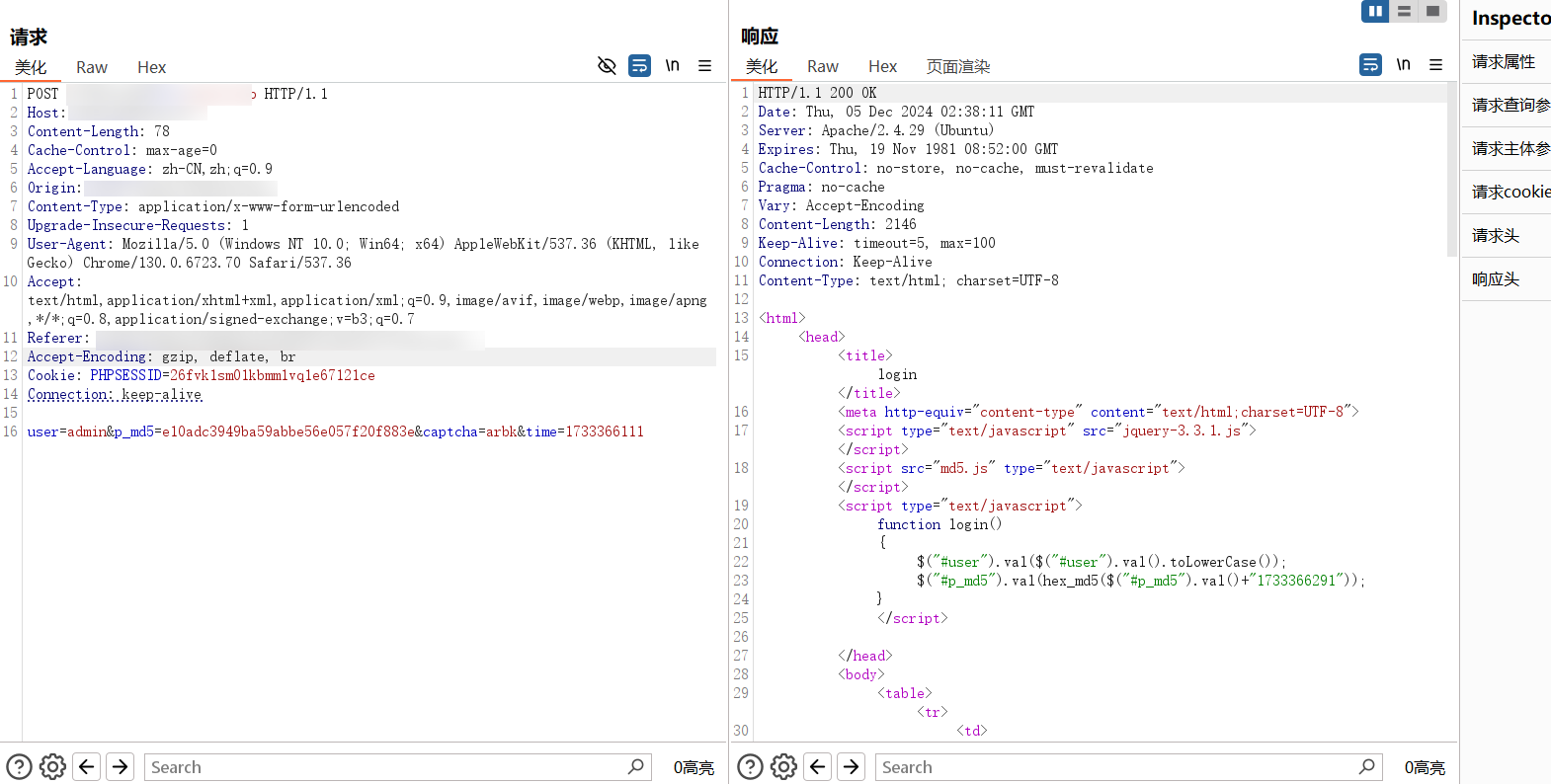
Task: Click the Content-Length: 2146 response header
Action: pyautogui.click(x=838, y=224)
